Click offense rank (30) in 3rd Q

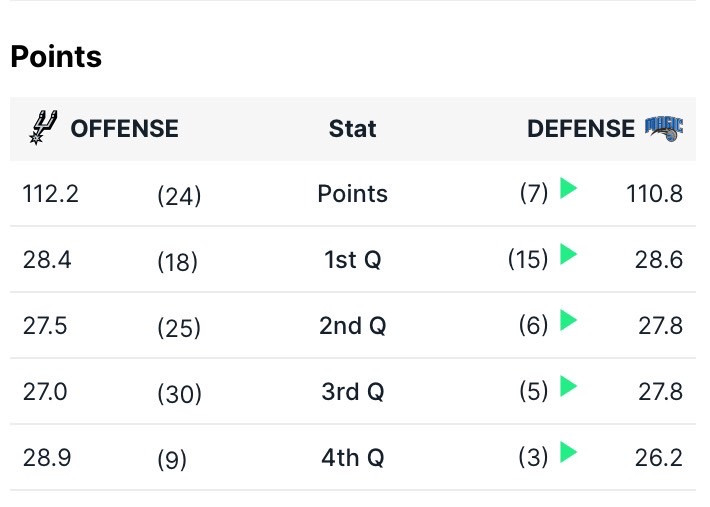tap(179, 393)
